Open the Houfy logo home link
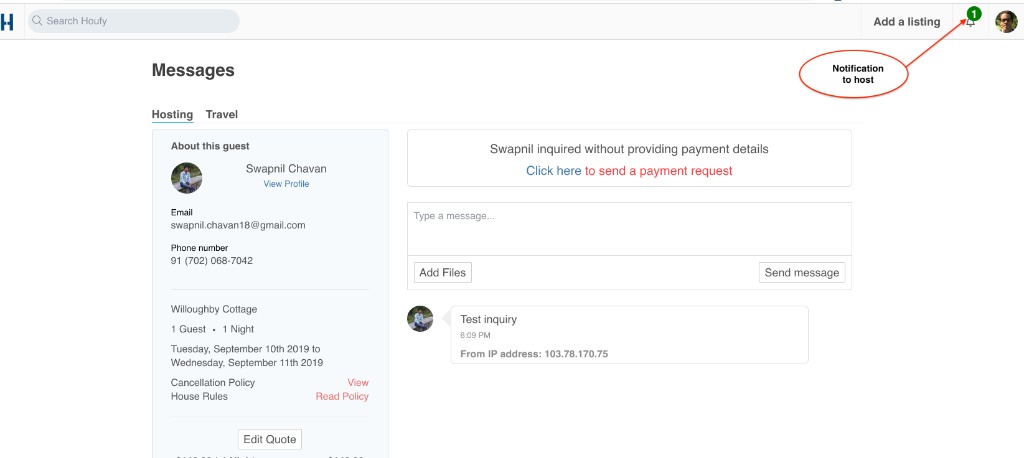Screen dimensions: 1024x458 [x=7, y=22]
